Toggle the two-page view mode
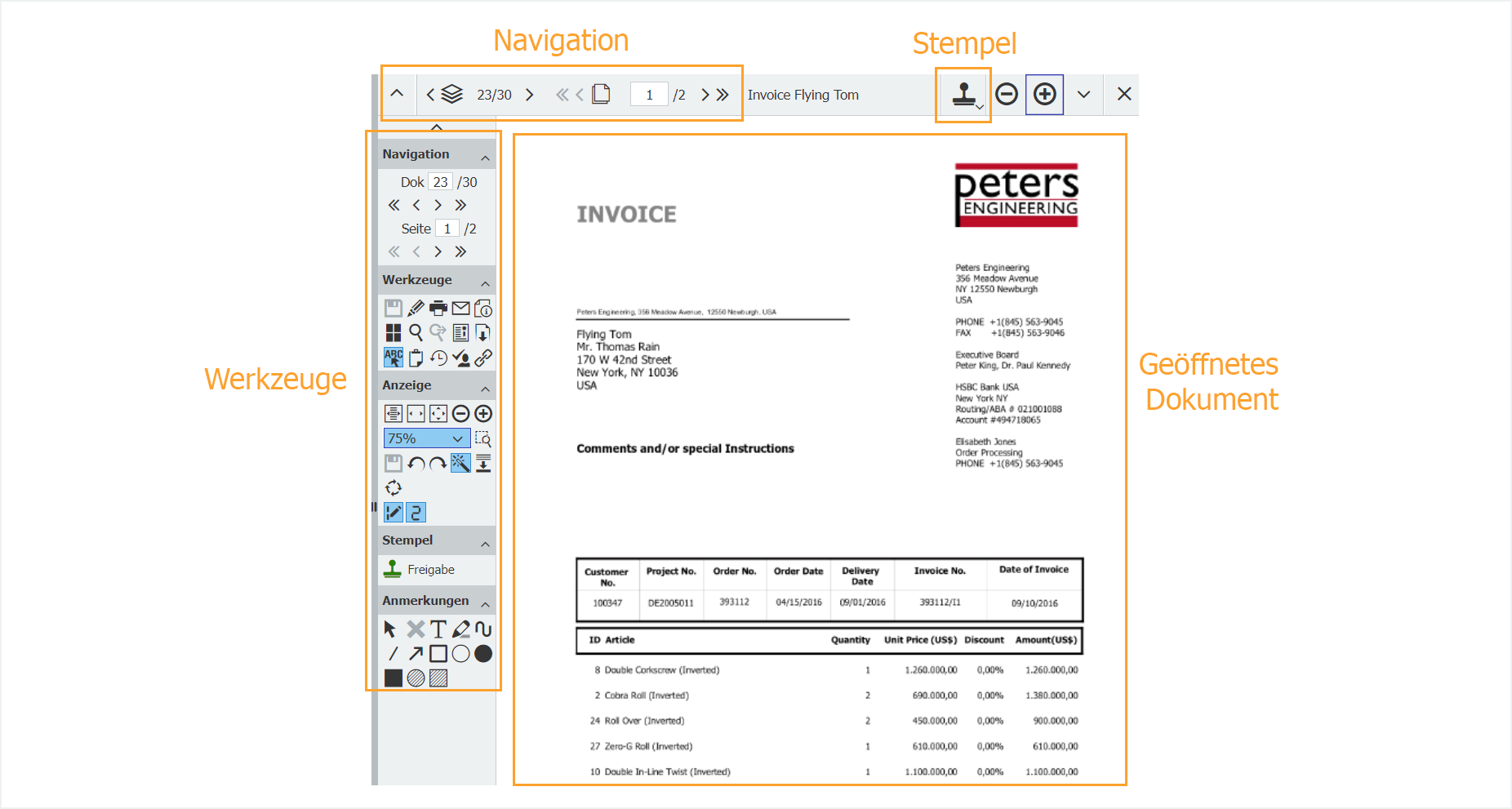Viewport: 1512px width, 809px height. tap(416, 512)
